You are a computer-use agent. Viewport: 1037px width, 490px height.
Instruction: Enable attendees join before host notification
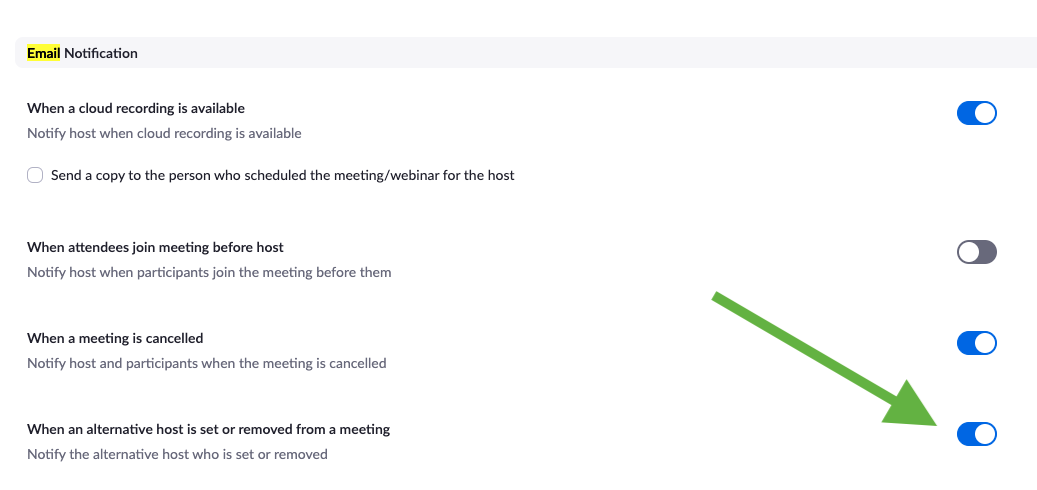click(976, 252)
